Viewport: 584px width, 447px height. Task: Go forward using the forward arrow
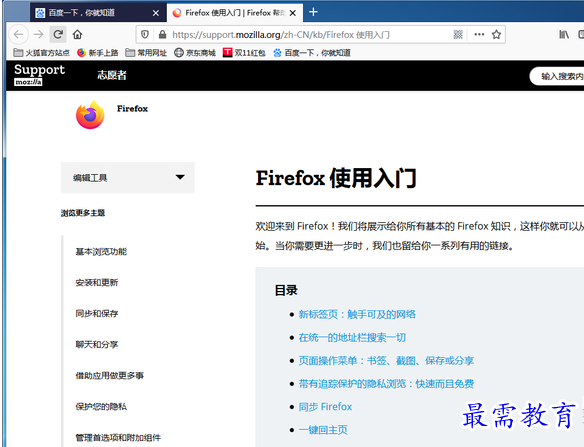38,35
